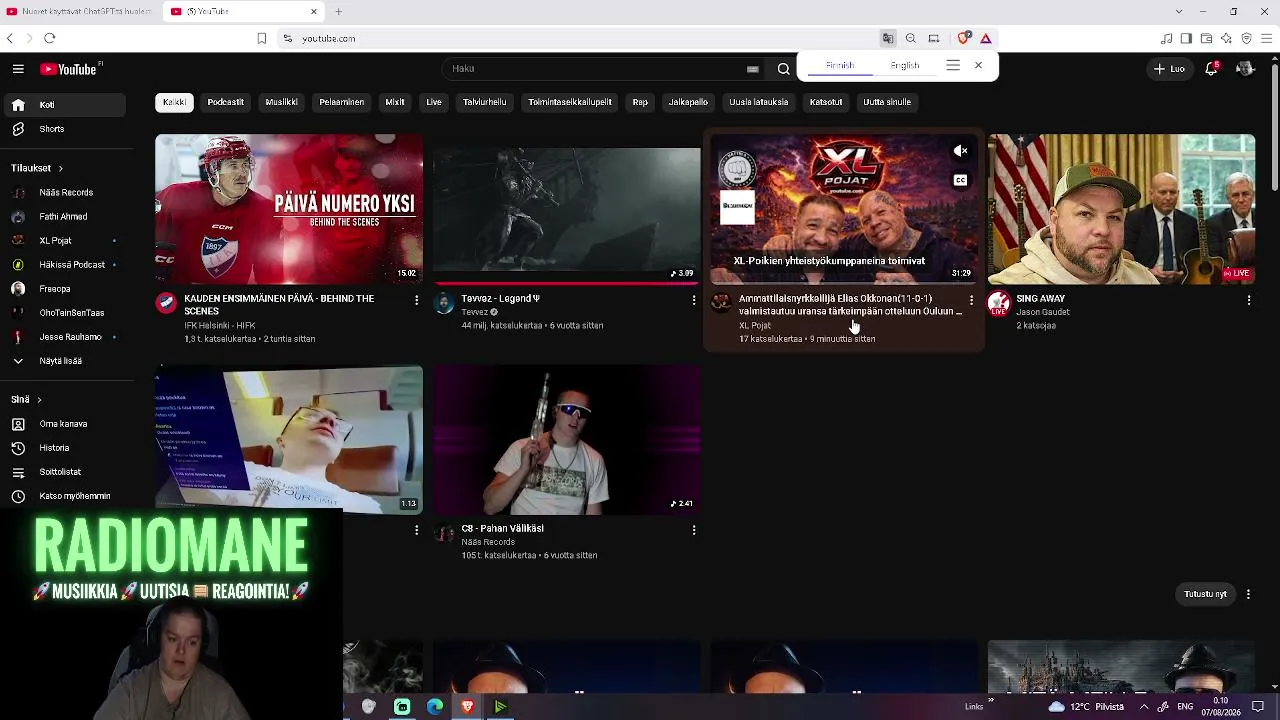Open the SING AWAY live stream thumbnail

pyautogui.click(x=1121, y=209)
